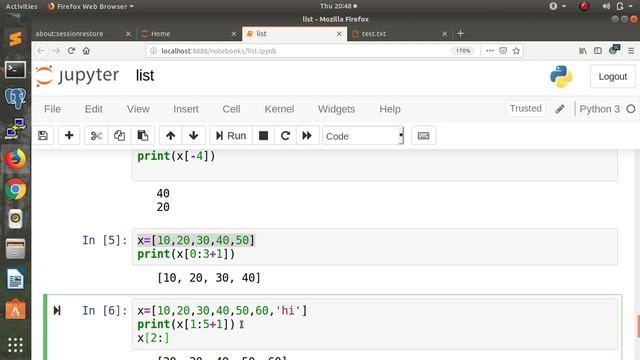Open the Firefox library icon
Viewport: 640px width, 360px height.
583,51
